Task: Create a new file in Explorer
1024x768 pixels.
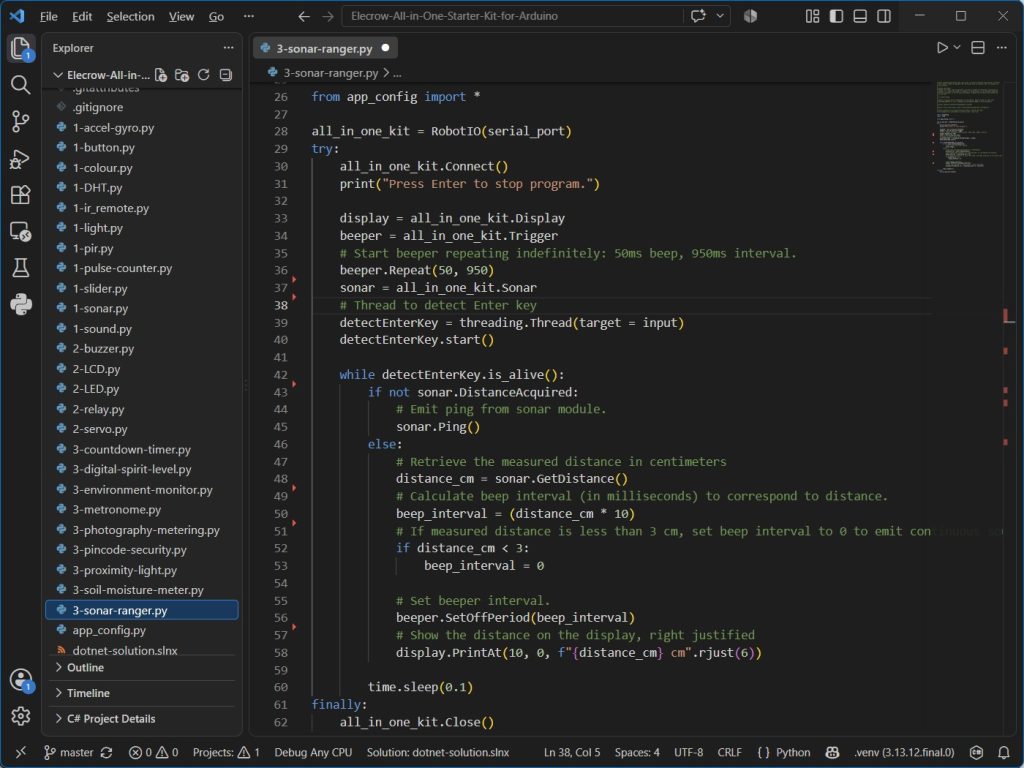Action: click(161, 75)
